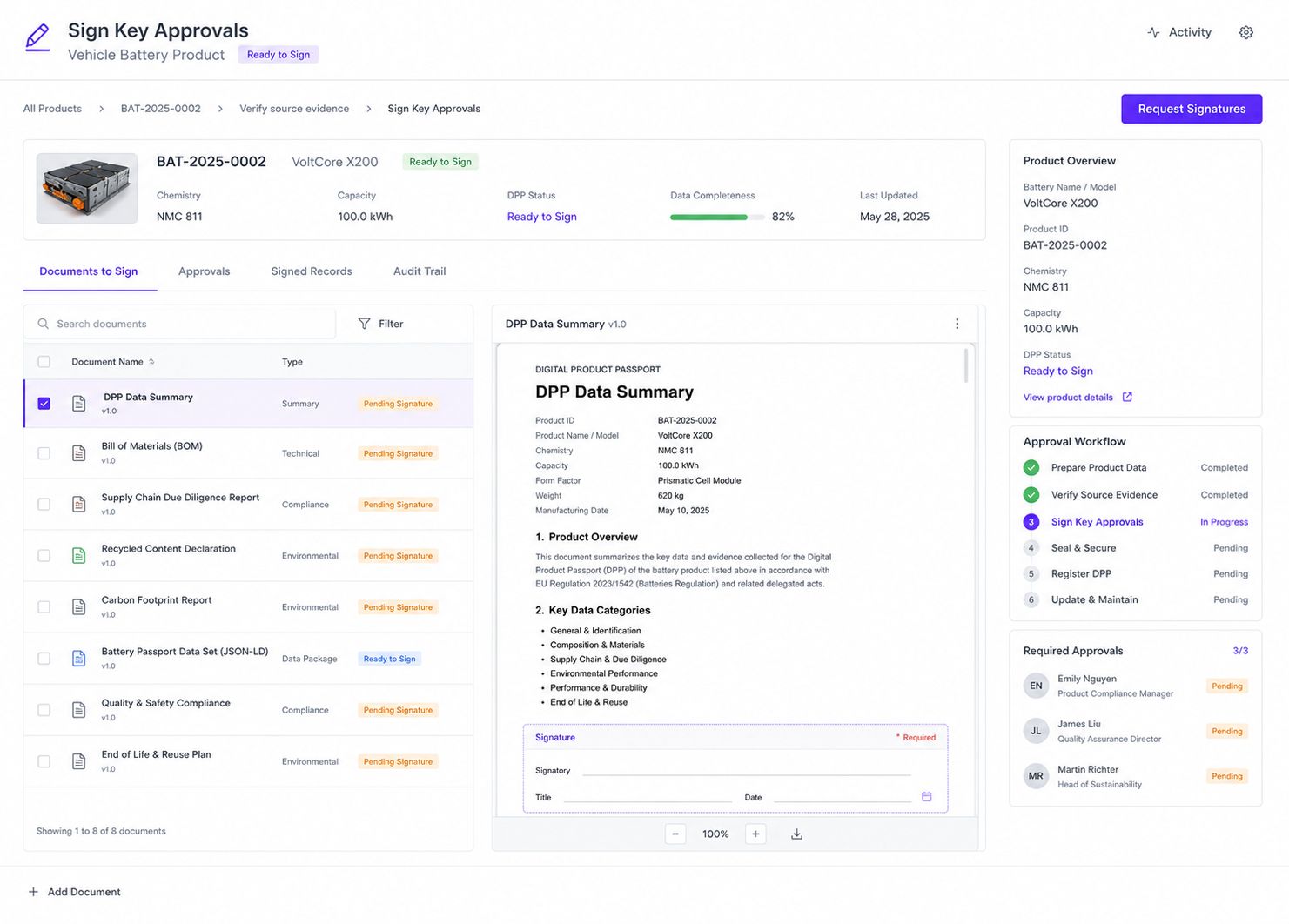
Task: Toggle the select-all documents checkbox
Action: pos(44,362)
